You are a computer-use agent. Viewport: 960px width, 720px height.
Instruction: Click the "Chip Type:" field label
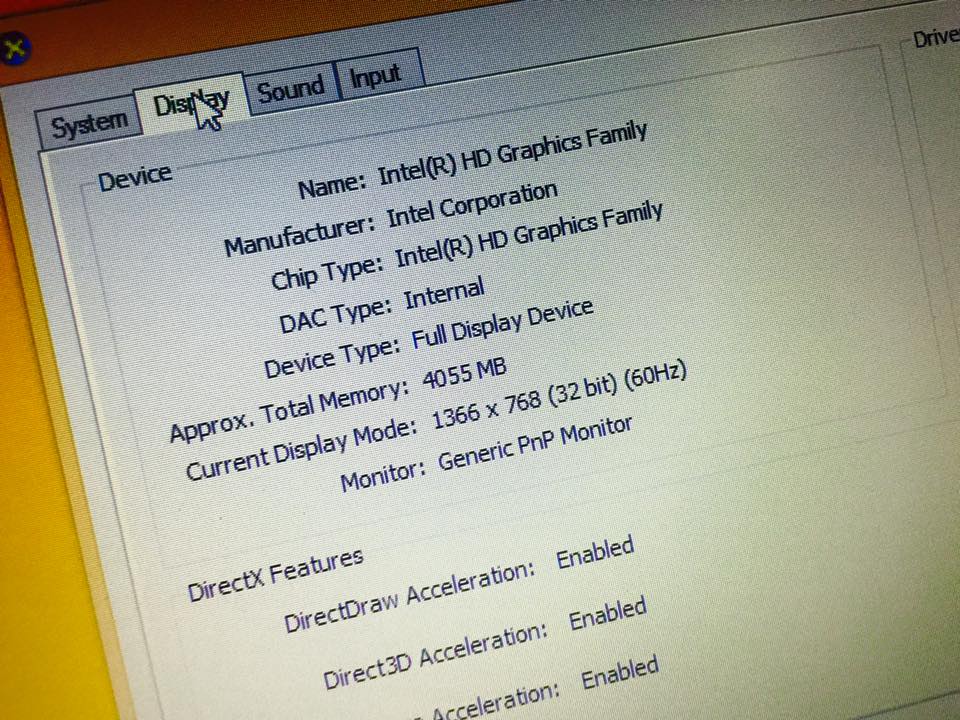(327, 274)
